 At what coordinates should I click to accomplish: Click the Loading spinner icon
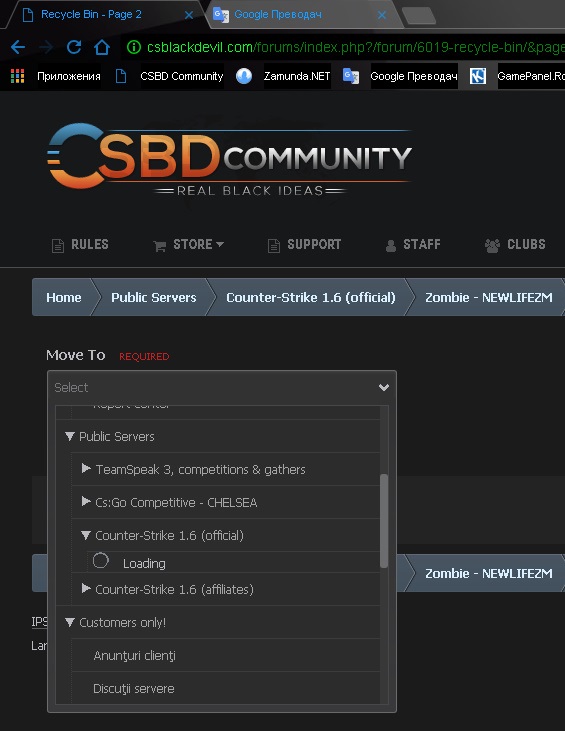101,560
